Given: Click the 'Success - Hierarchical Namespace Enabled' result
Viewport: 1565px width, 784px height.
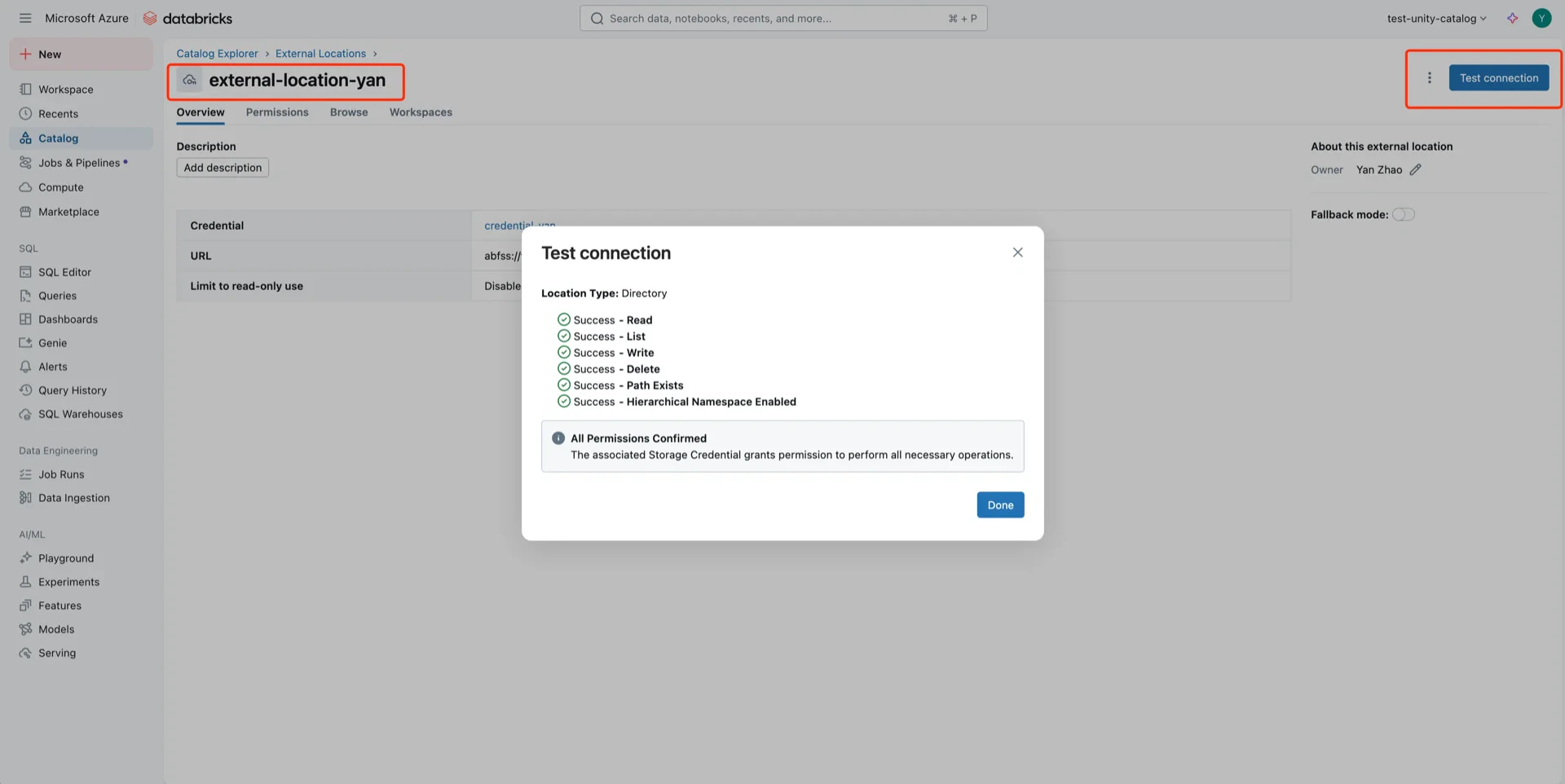Looking at the screenshot, I should tap(677, 402).
